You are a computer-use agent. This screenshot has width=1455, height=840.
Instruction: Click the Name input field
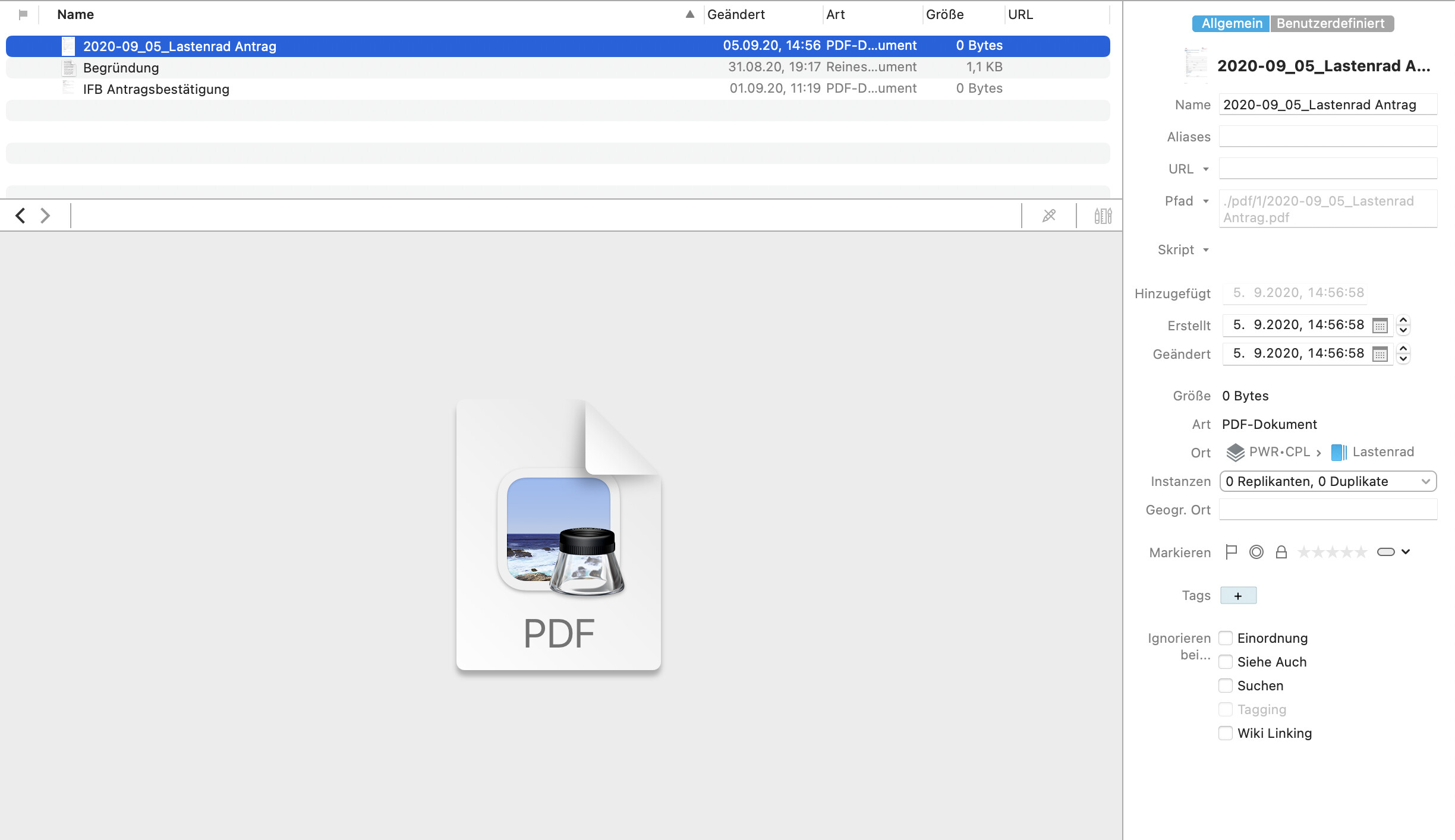tap(1328, 105)
